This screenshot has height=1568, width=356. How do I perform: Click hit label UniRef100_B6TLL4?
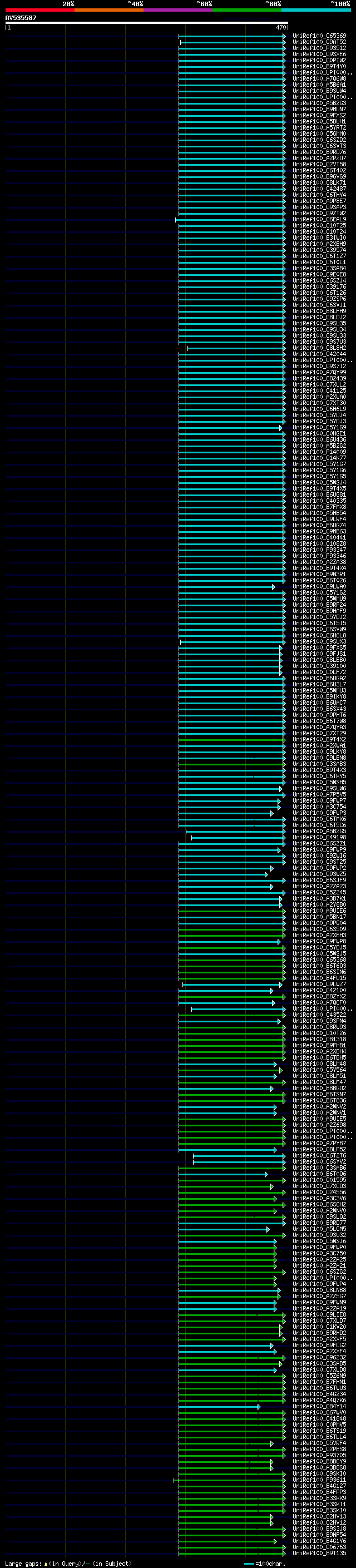pos(319,1437)
